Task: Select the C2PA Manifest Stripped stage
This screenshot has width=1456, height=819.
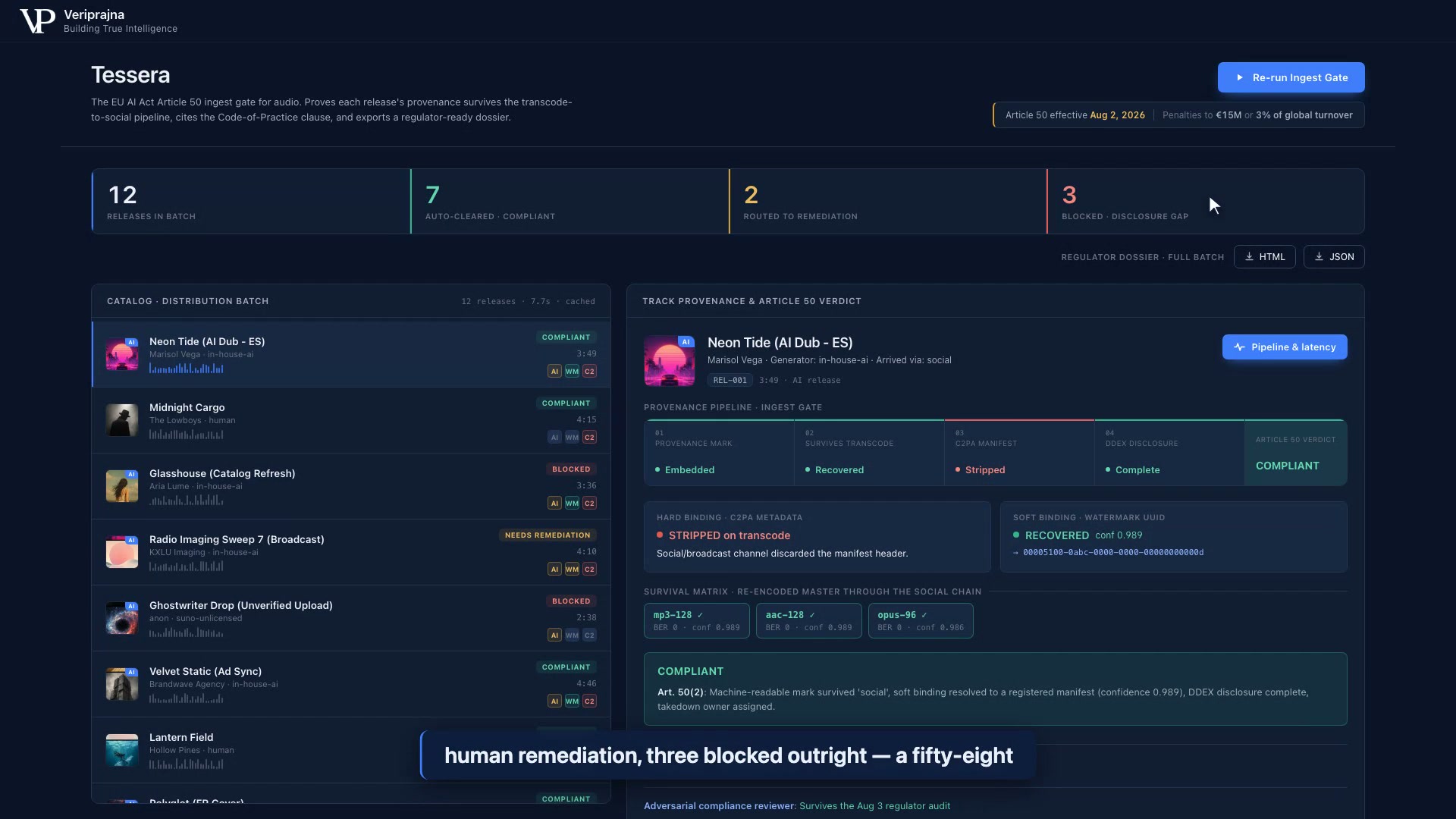Action: [1019, 453]
